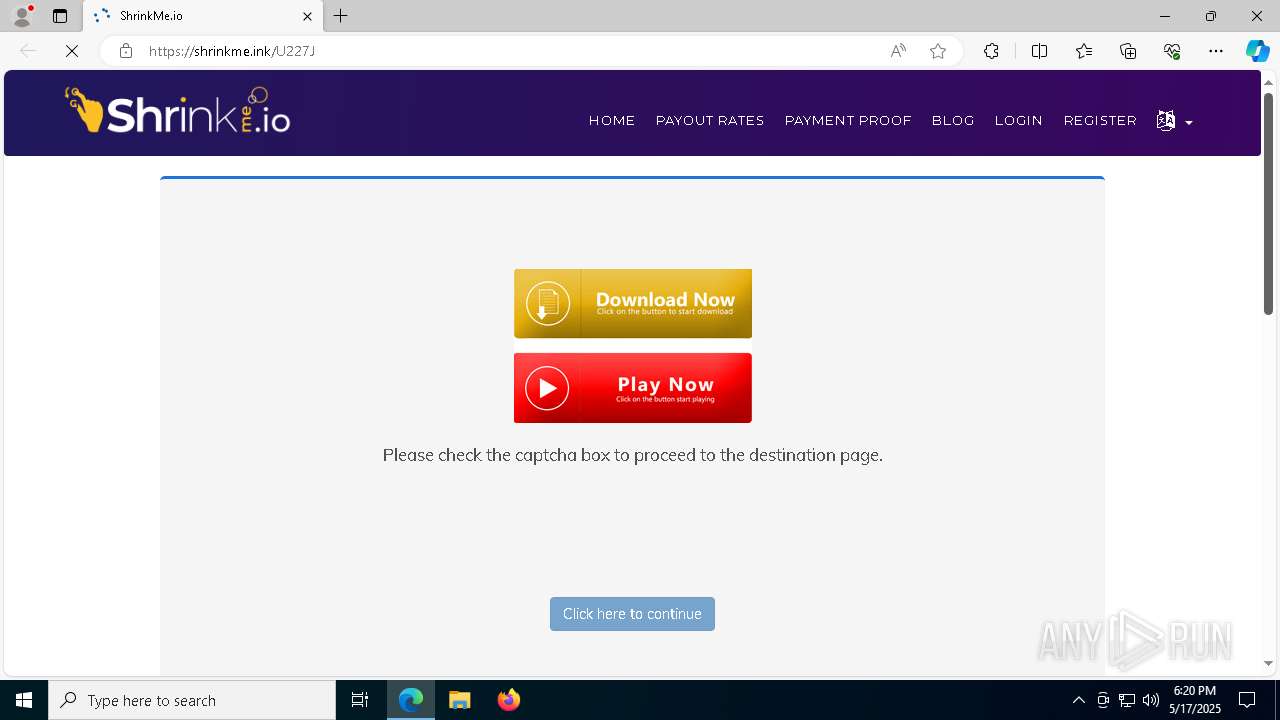Expand the language selector dropdown
The height and width of the screenshot is (720, 1280).
(x=1174, y=121)
